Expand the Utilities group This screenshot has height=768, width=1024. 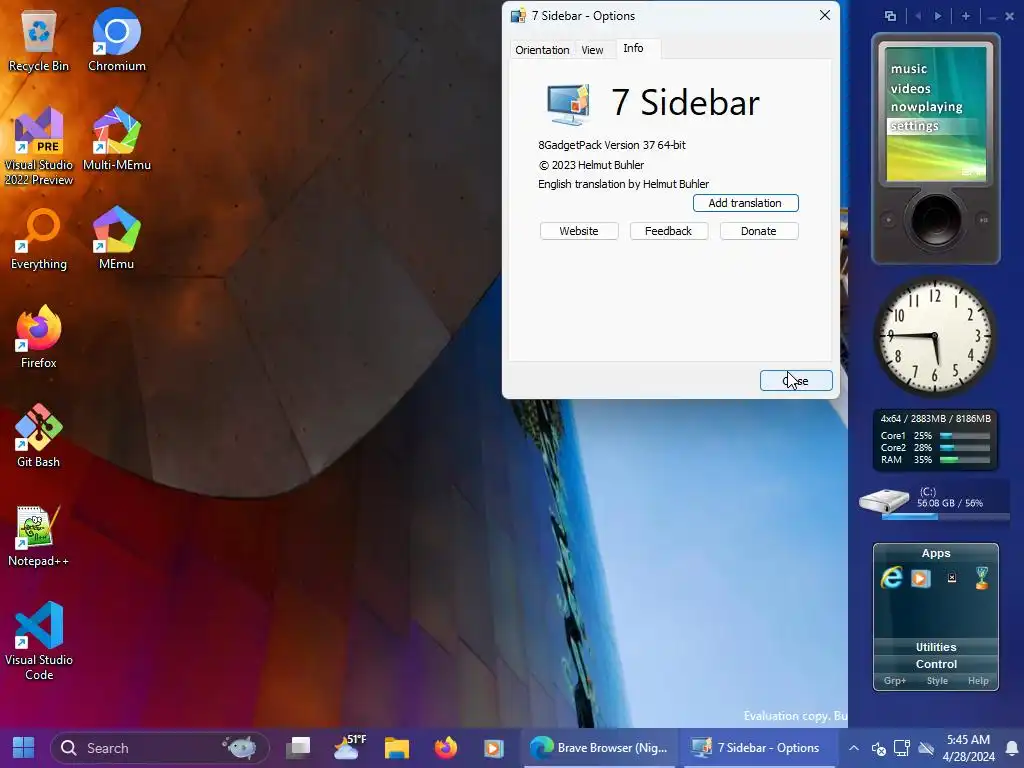click(x=936, y=647)
